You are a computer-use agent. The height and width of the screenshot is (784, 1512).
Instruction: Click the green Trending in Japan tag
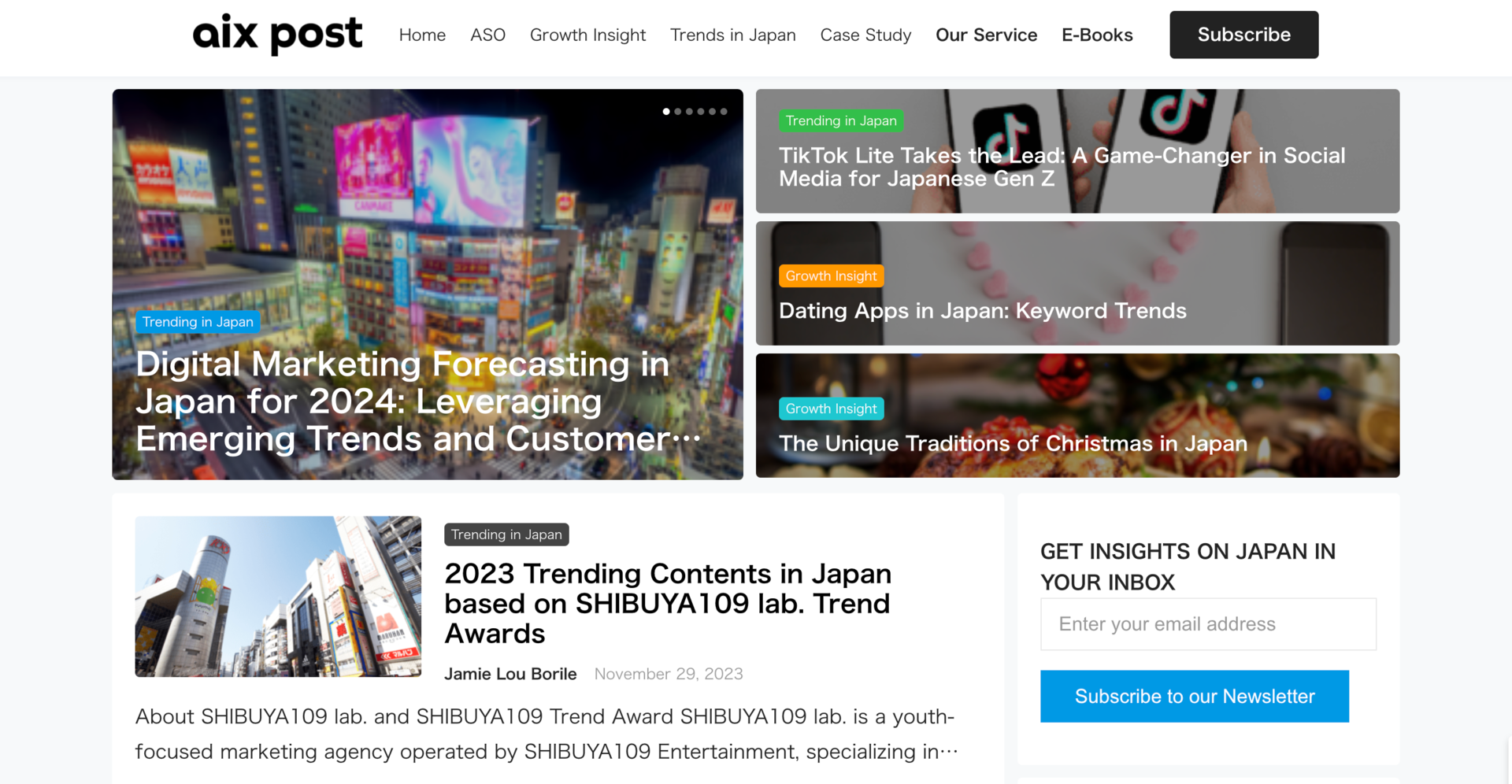(841, 120)
